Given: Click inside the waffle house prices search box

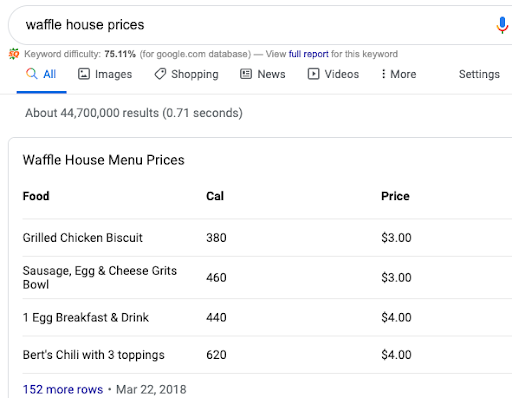Looking at the screenshot, I should (x=253, y=25).
